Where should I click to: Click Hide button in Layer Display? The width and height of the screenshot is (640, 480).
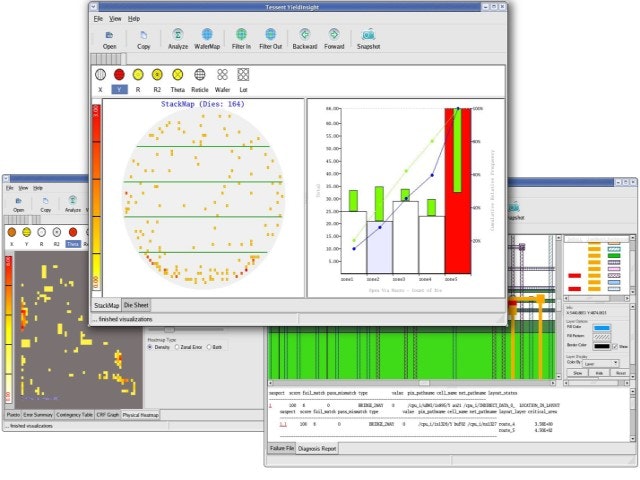click(599, 373)
